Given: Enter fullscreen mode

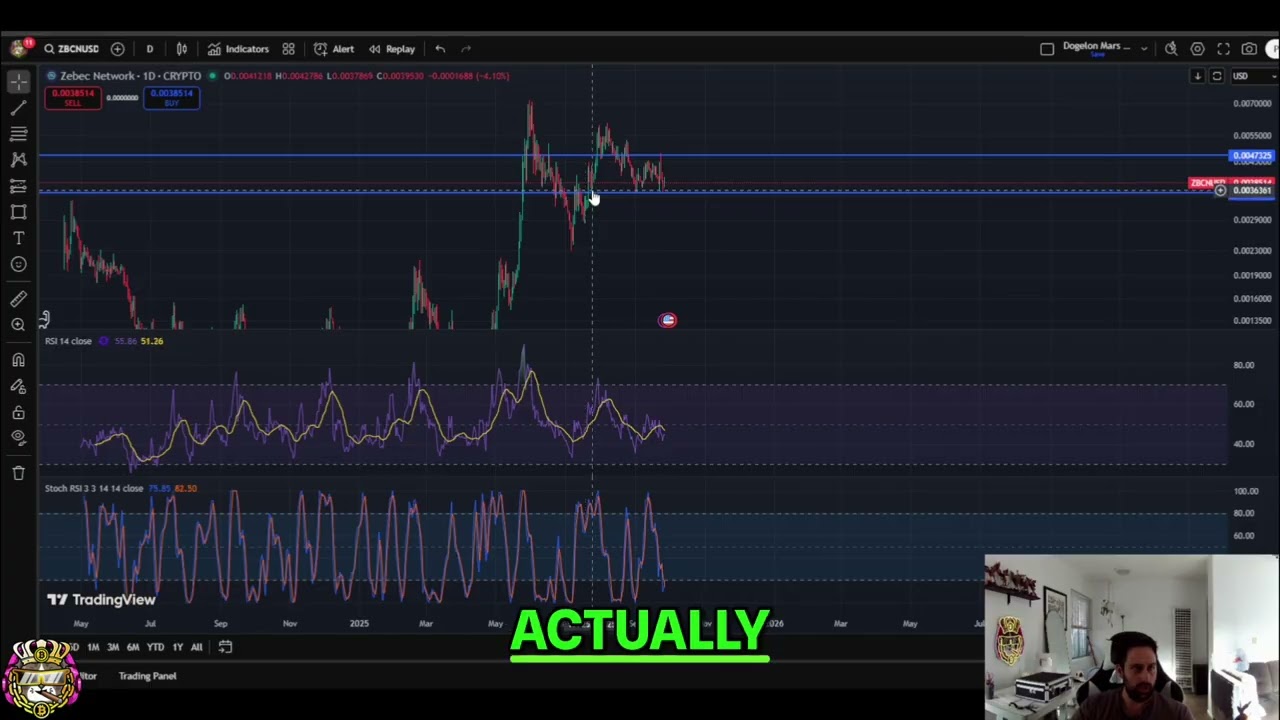Looking at the screenshot, I should pyautogui.click(x=1223, y=49).
